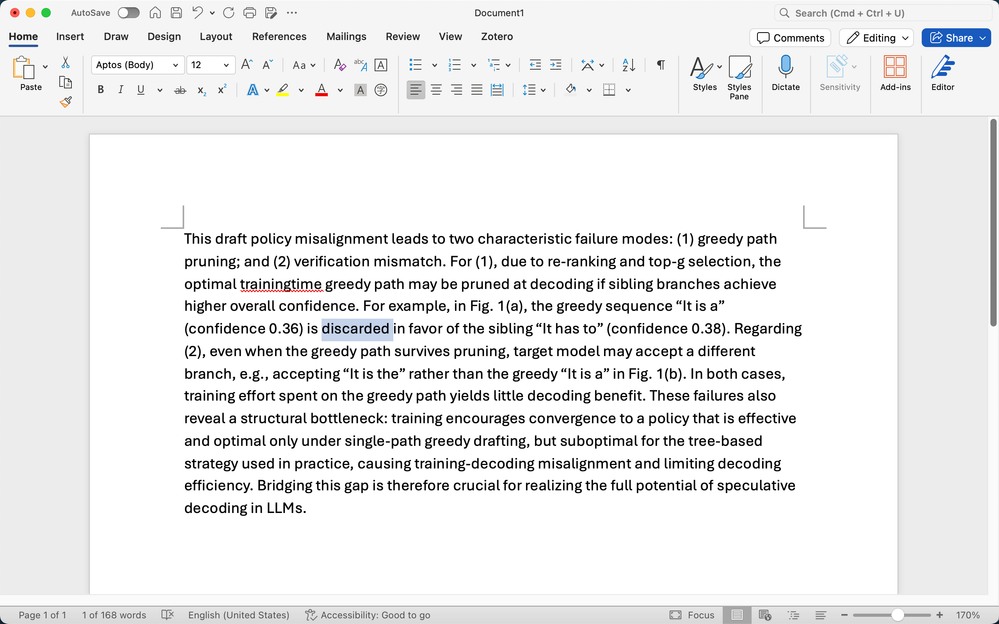This screenshot has width=999, height=624.
Task: Click the Sort A-Z icon
Action: (x=628, y=65)
